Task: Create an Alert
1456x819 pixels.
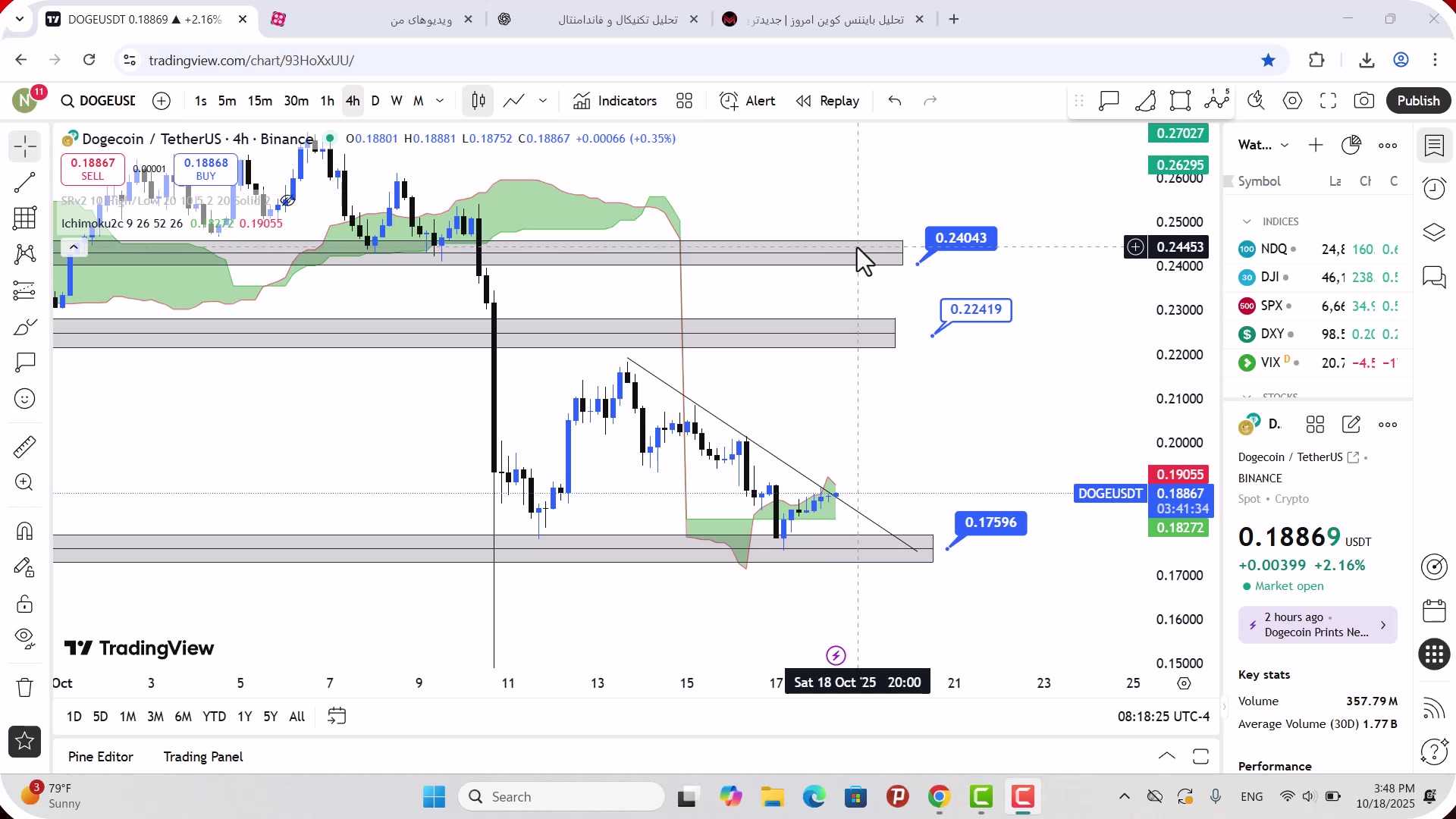Action: coord(748,101)
